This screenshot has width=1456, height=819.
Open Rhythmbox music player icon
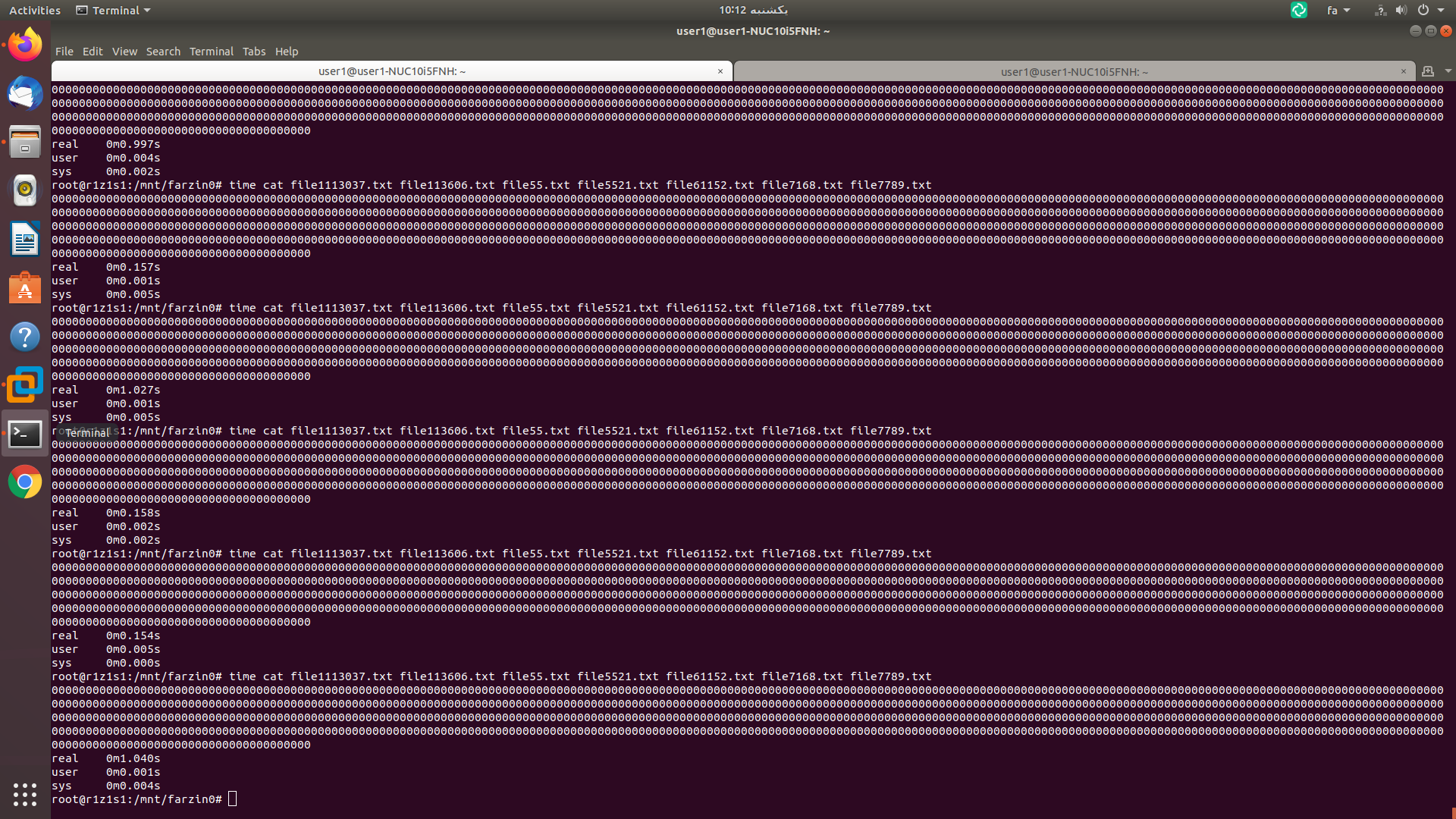pos(25,190)
